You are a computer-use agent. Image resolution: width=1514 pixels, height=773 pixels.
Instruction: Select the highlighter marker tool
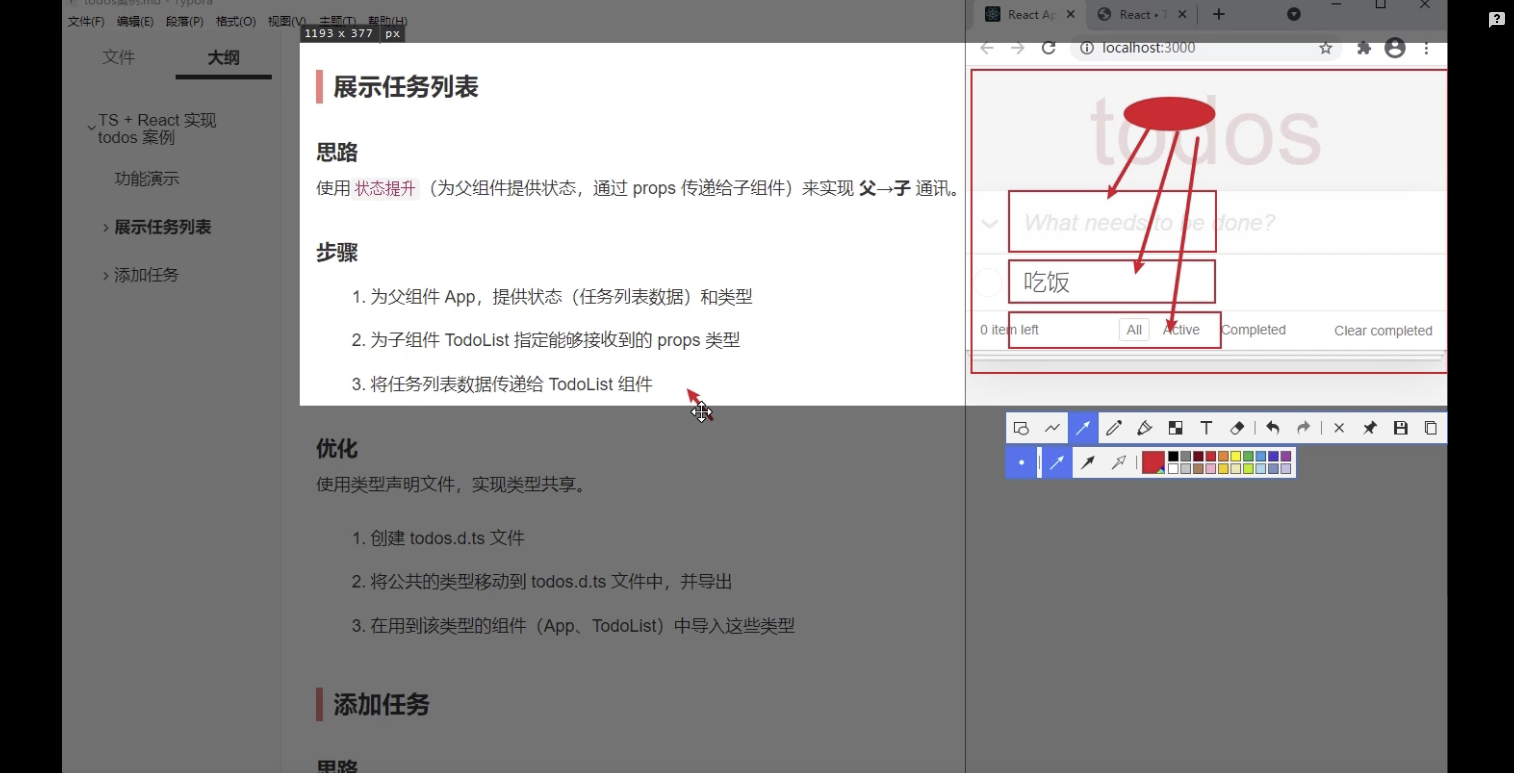pyautogui.click(x=1145, y=428)
